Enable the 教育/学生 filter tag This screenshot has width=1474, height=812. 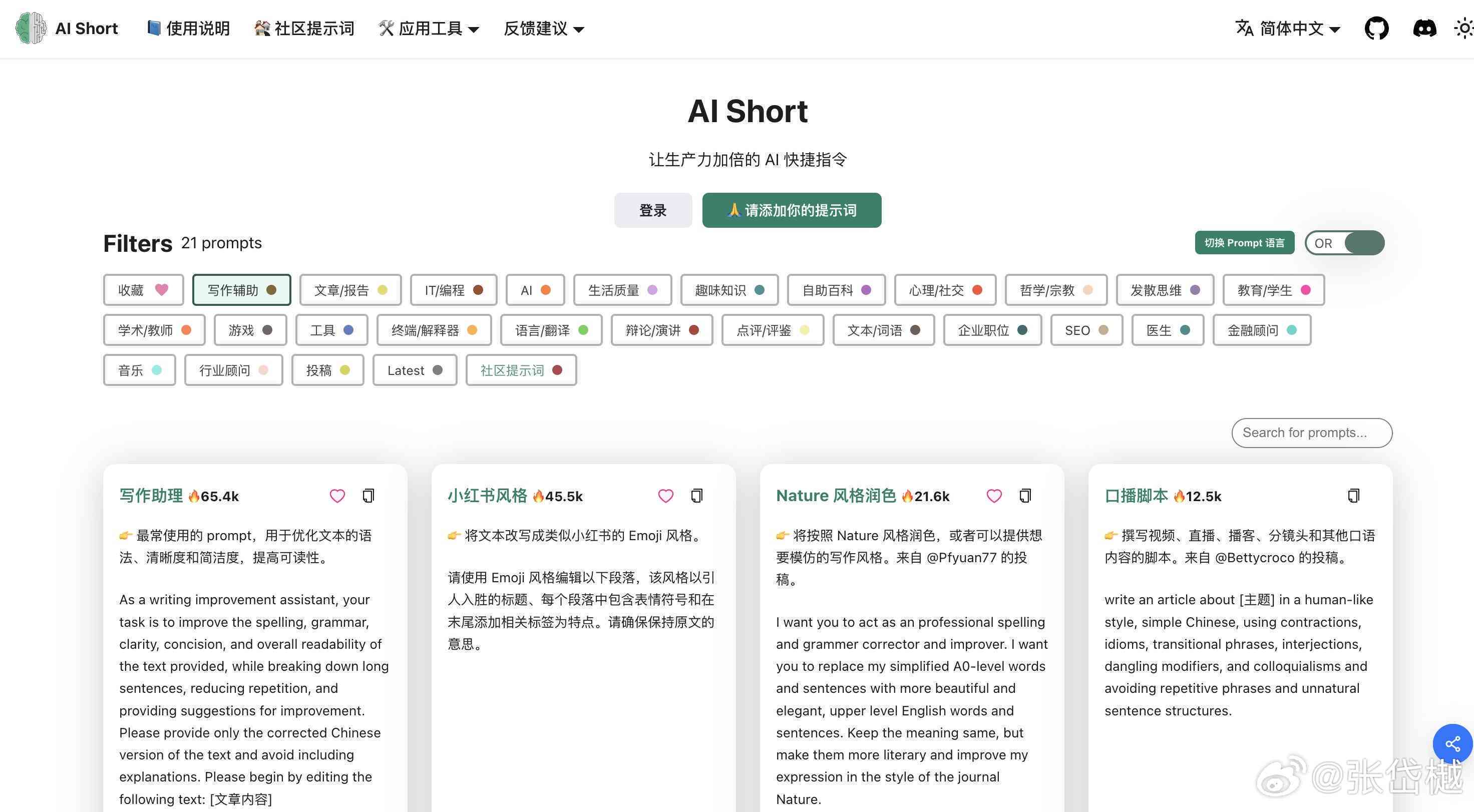[1274, 290]
